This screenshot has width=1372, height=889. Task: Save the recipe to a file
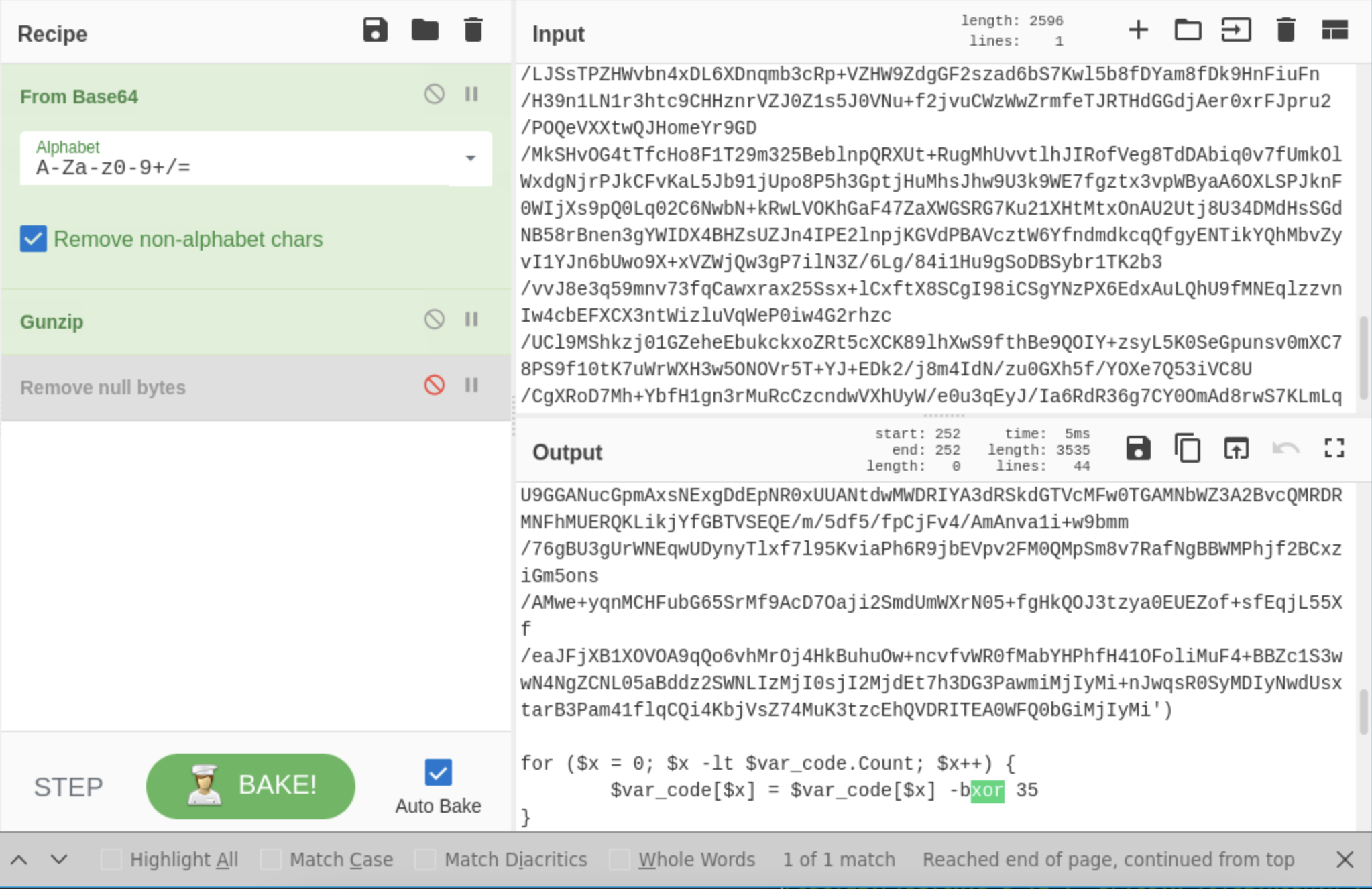click(375, 29)
